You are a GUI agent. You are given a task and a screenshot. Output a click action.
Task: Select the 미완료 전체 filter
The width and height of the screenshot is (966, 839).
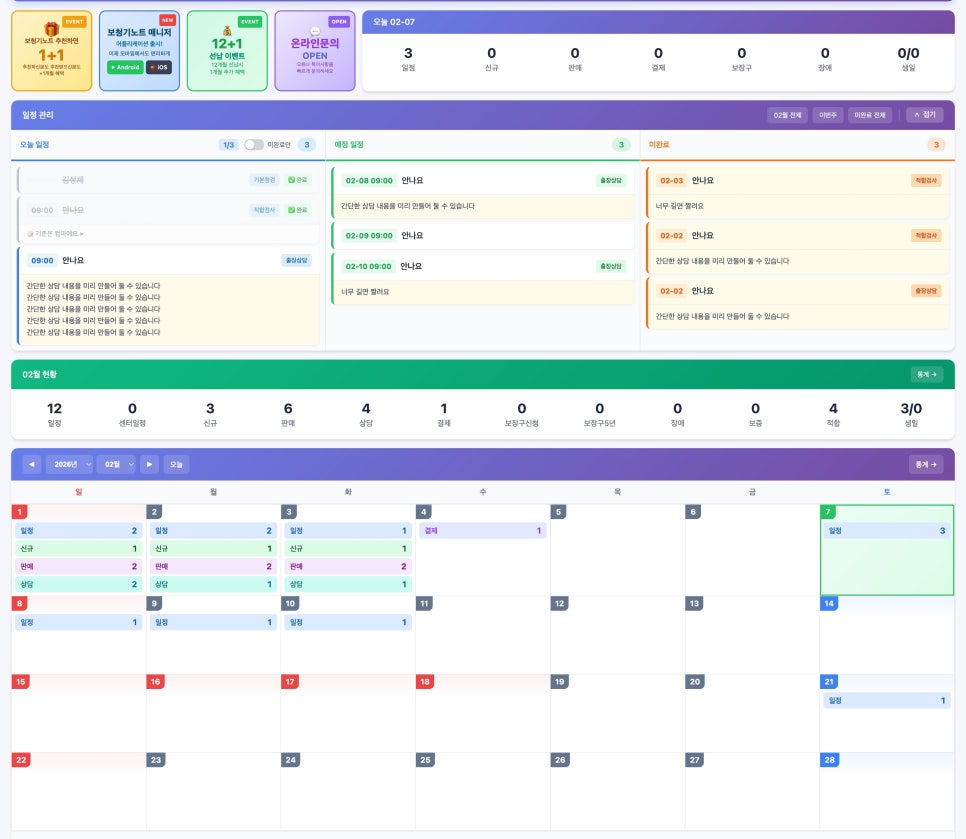coord(868,115)
